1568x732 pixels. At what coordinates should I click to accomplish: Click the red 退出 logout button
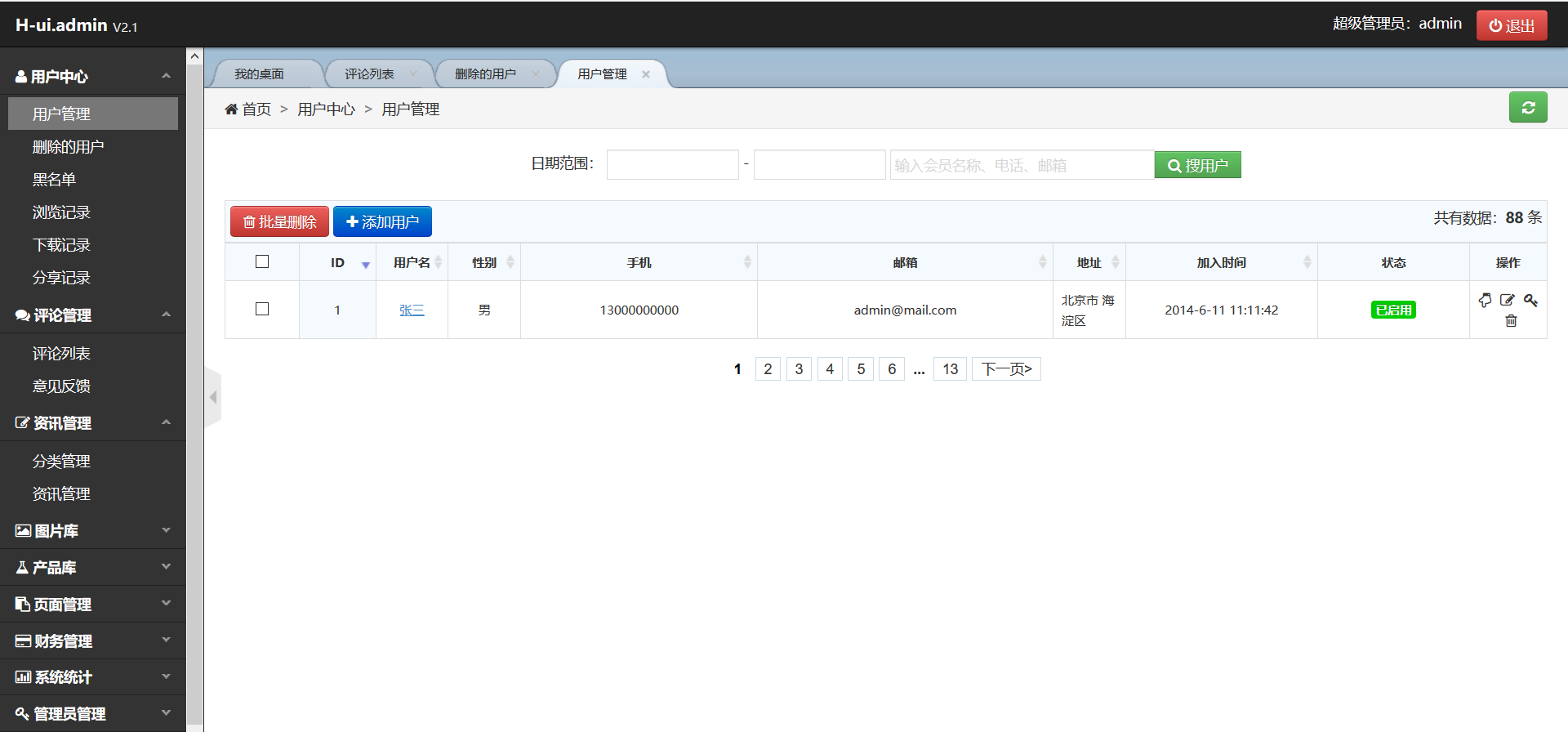1512,25
